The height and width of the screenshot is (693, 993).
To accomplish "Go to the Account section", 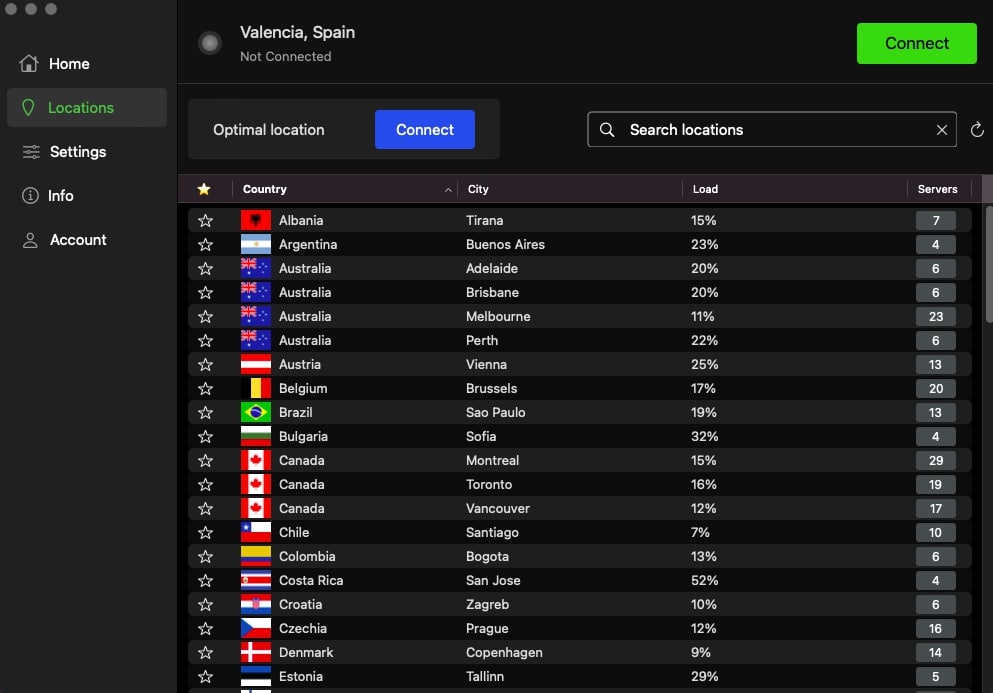I will 78,240.
